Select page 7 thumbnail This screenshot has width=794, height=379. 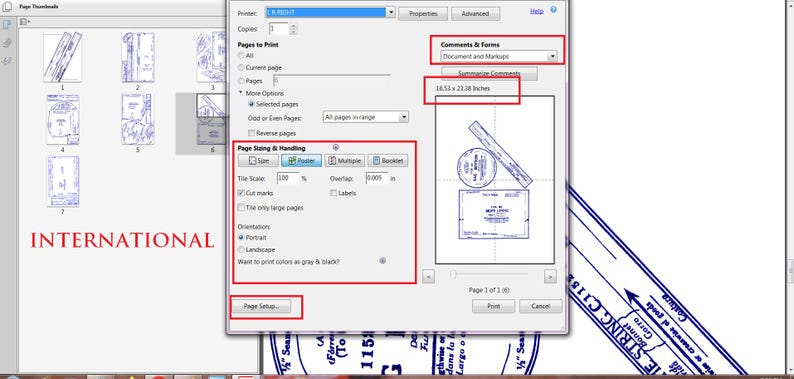(x=62, y=181)
